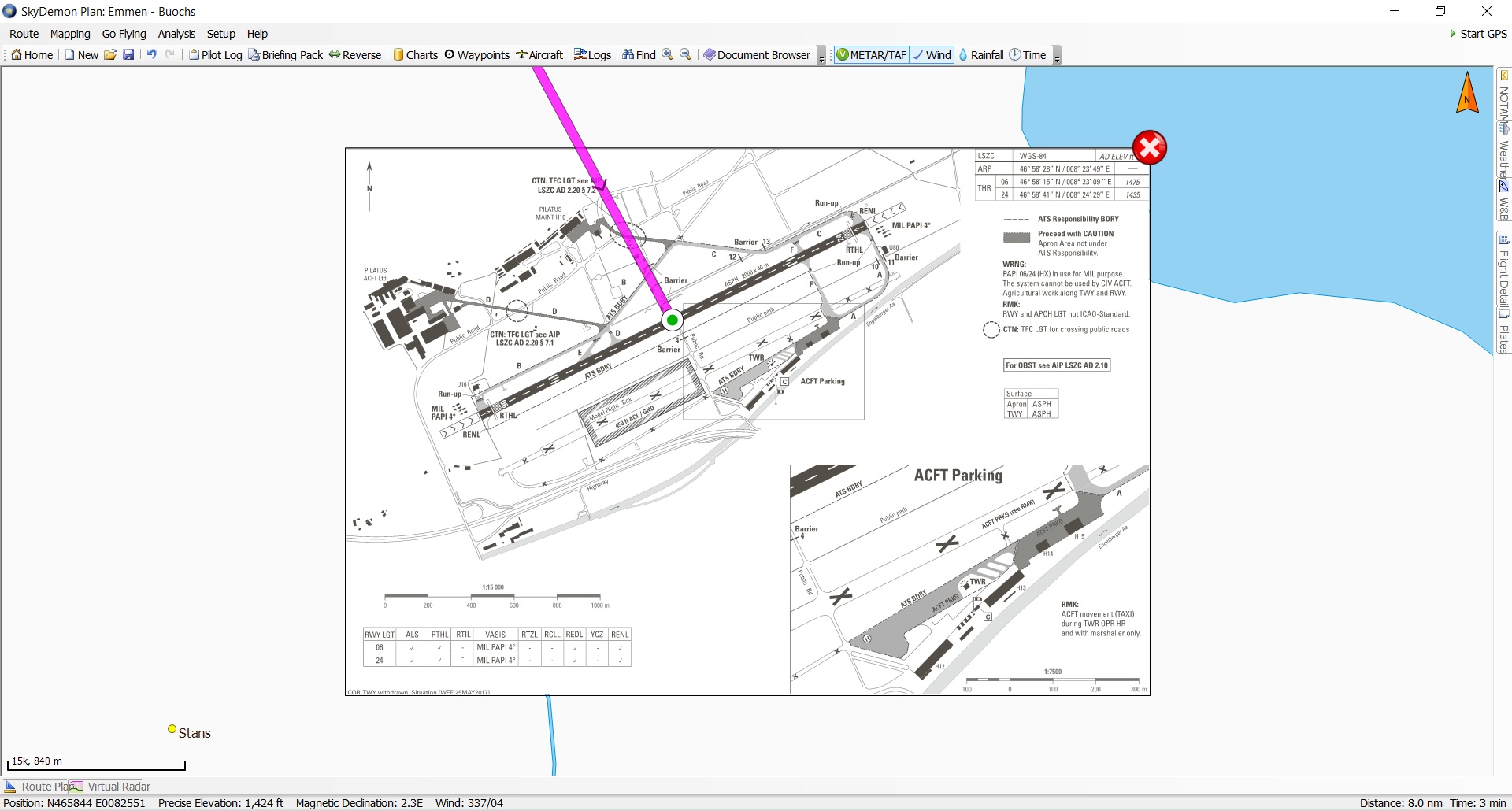Screen dimensions: 1512x811
Task: Open the Document Browser
Action: tap(756, 55)
